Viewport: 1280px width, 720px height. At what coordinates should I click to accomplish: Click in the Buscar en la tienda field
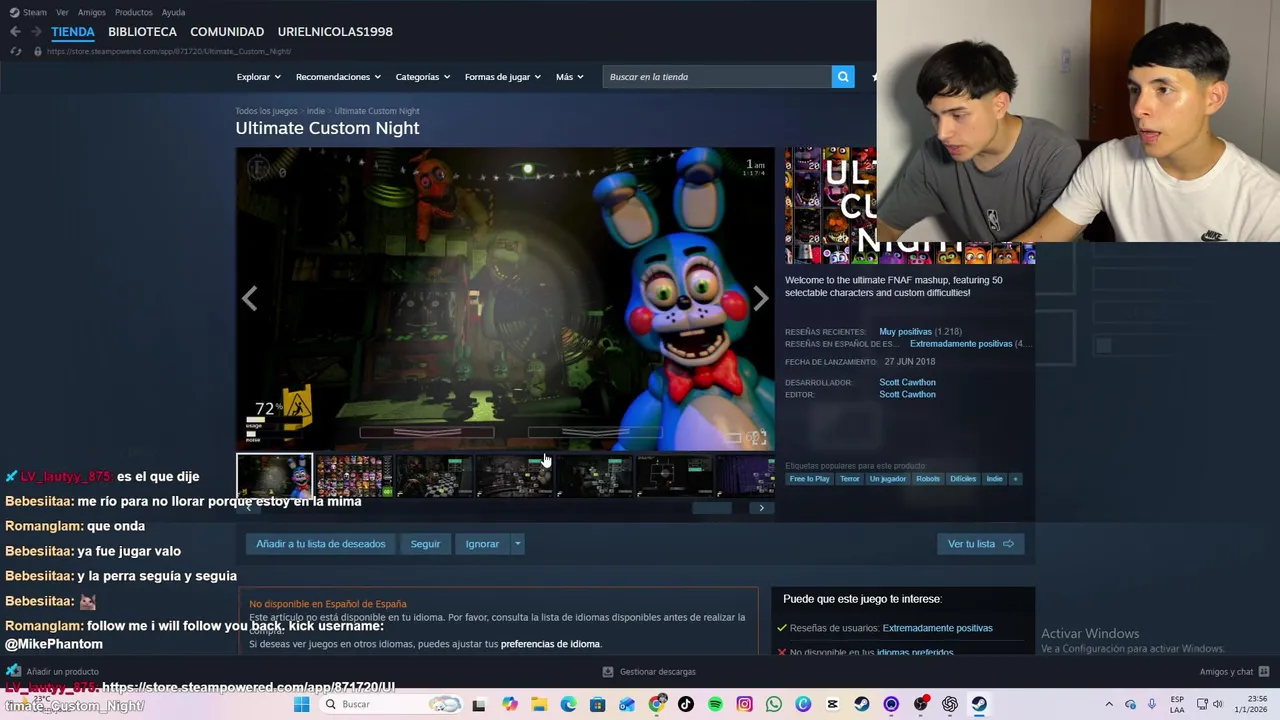(x=717, y=77)
